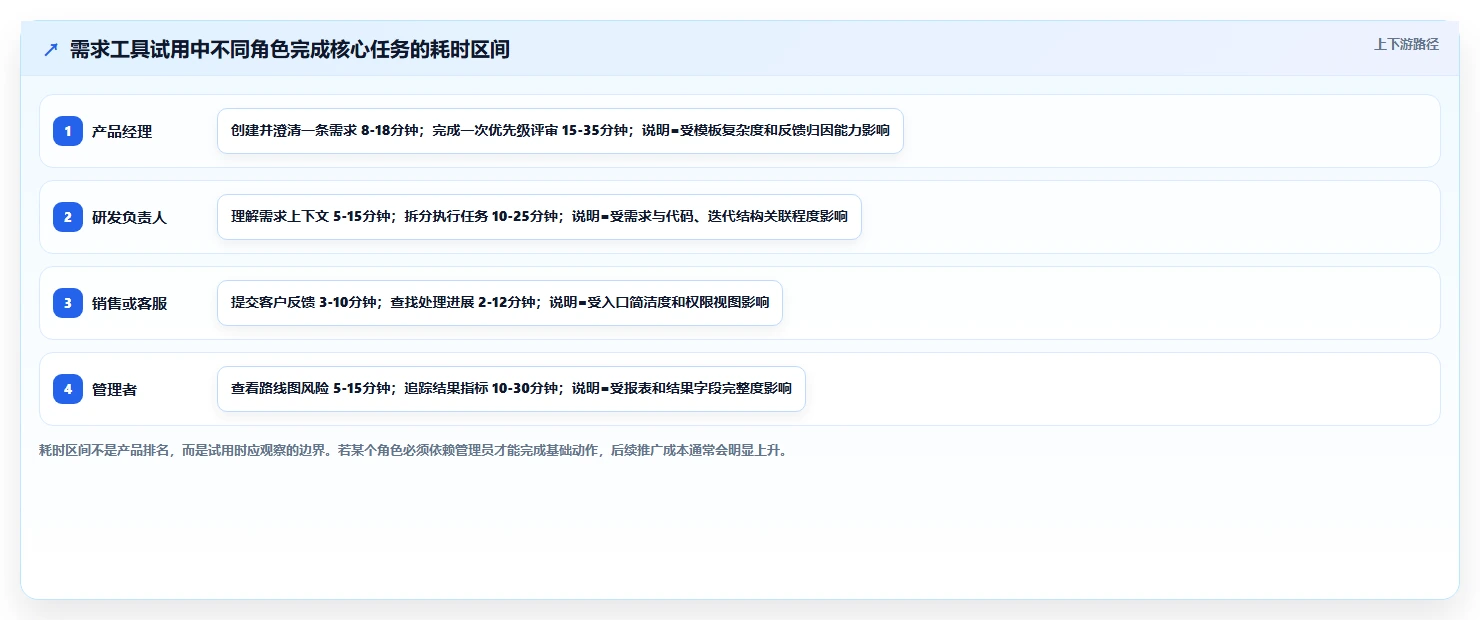1480x620 pixels.
Task: Click the 上下游路径 label in header
Action: [x=1406, y=44]
